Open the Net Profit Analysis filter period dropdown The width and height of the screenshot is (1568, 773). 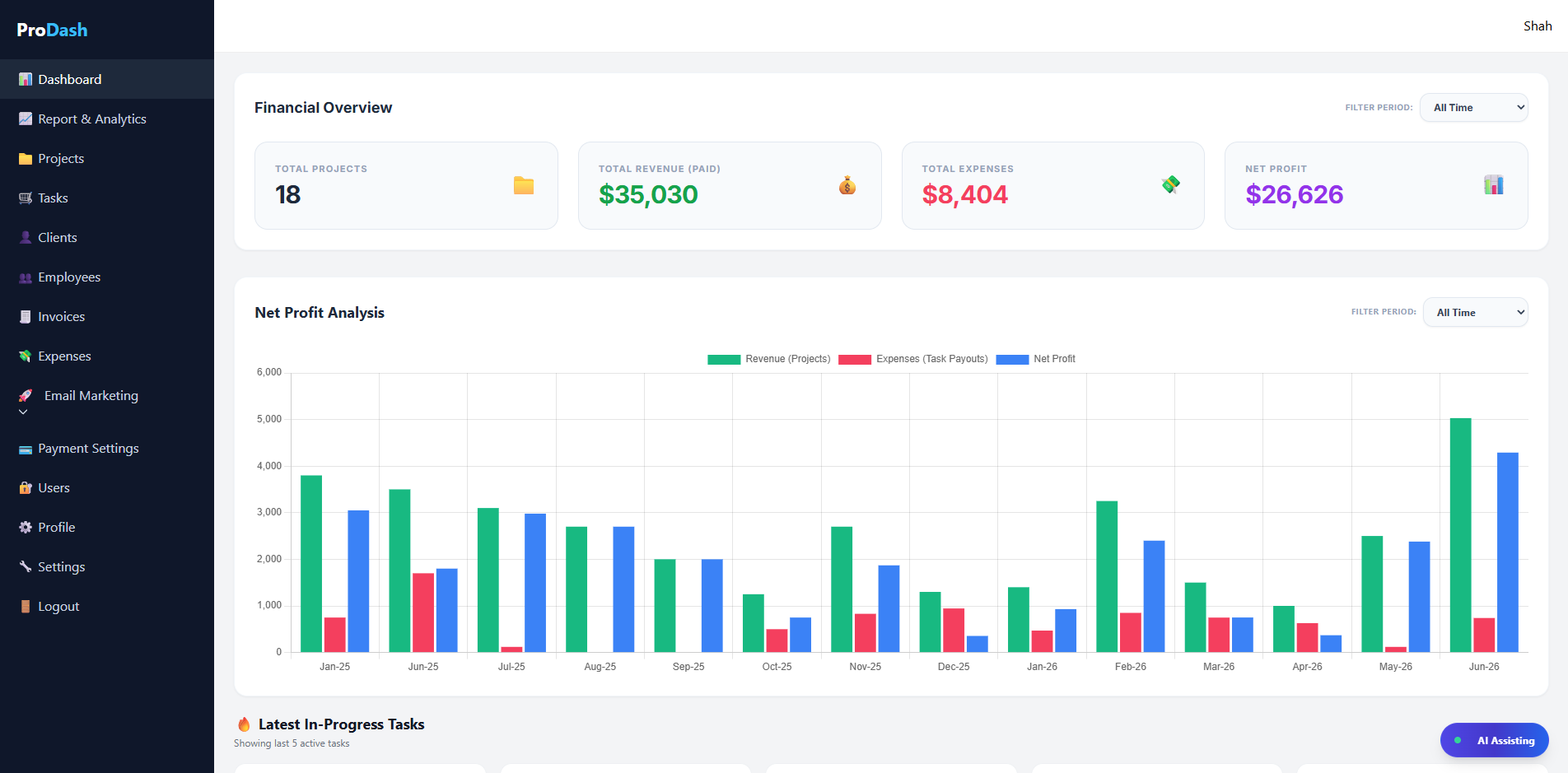tap(1476, 312)
